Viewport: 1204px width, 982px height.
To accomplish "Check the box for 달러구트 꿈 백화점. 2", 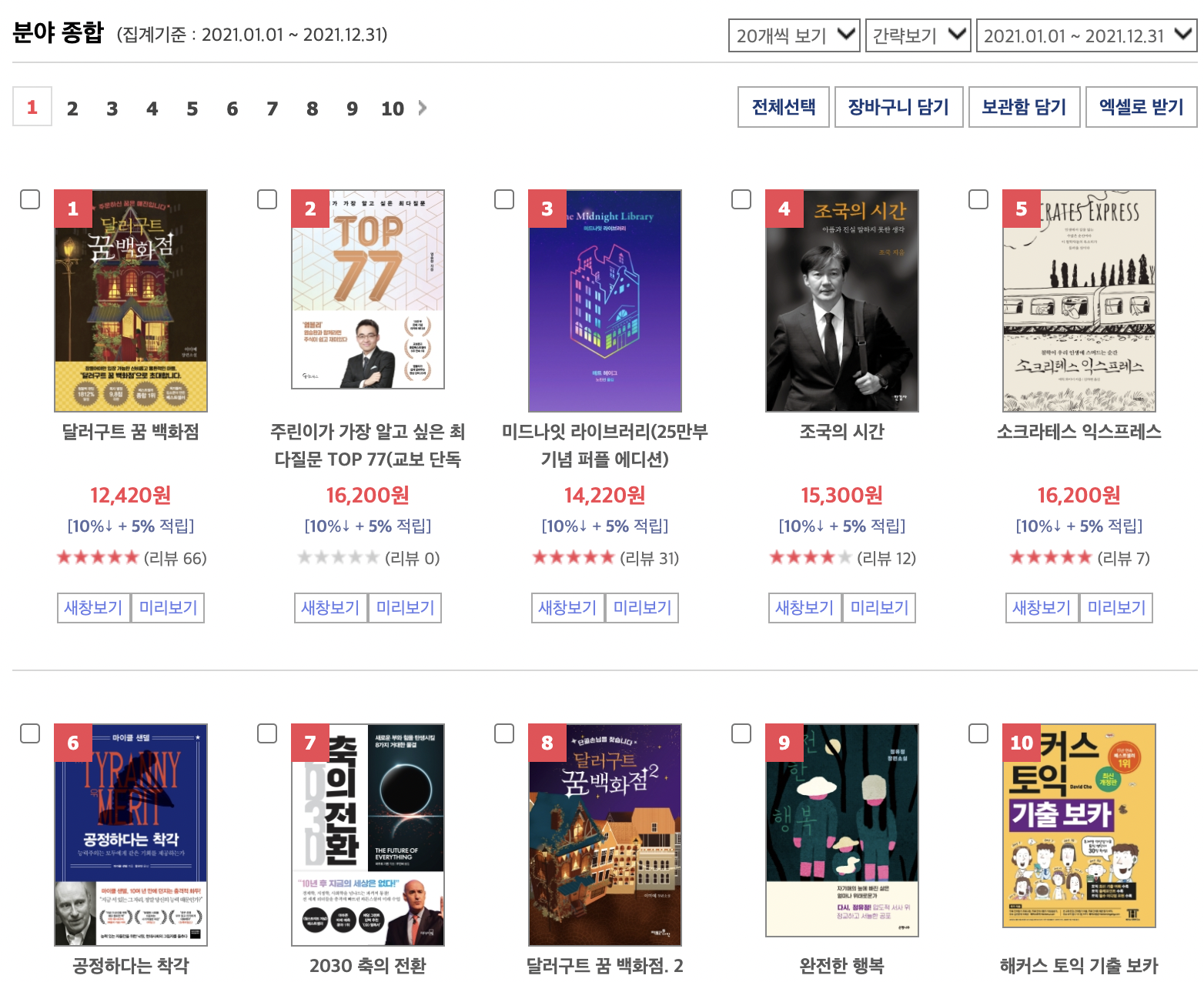I will point(504,733).
